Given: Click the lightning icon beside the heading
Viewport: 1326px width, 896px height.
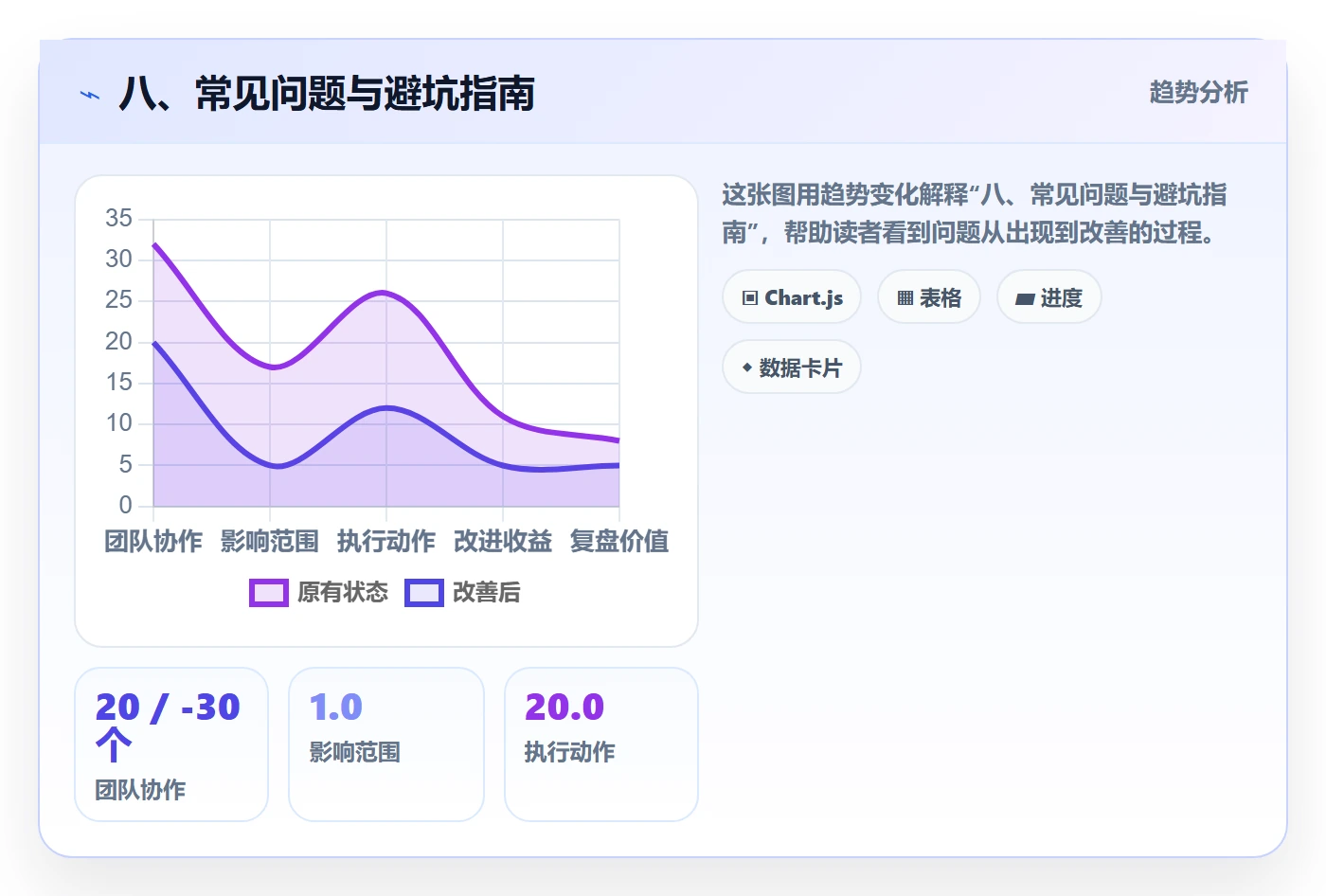Looking at the screenshot, I should point(90,95).
